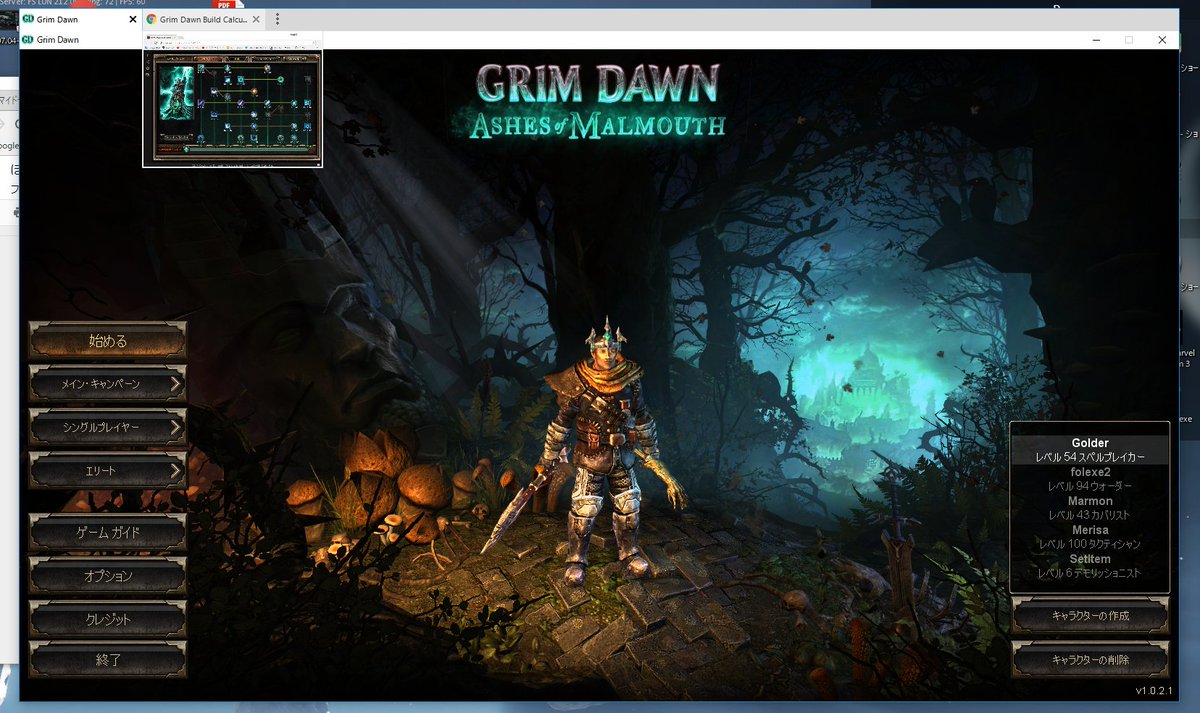Switch to the Grim Dawn Build Calculator tab
The height and width of the screenshot is (713, 1200).
point(203,19)
